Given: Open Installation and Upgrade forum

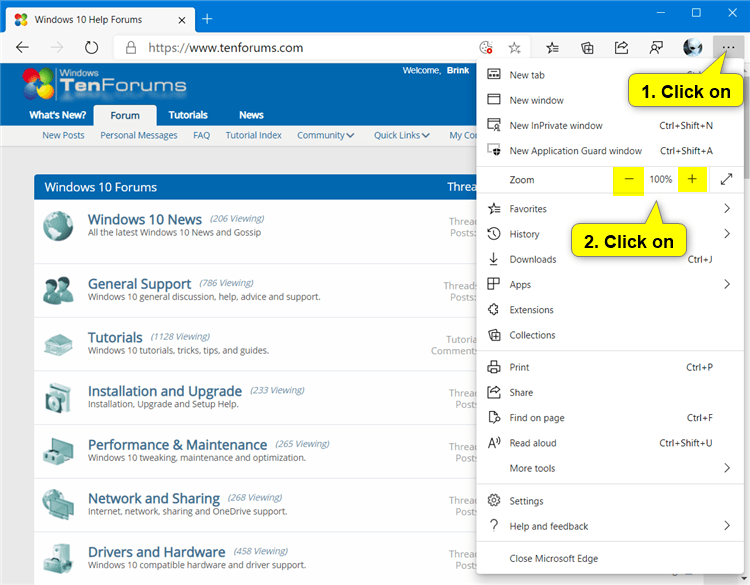Looking at the screenshot, I should coord(165,391).
